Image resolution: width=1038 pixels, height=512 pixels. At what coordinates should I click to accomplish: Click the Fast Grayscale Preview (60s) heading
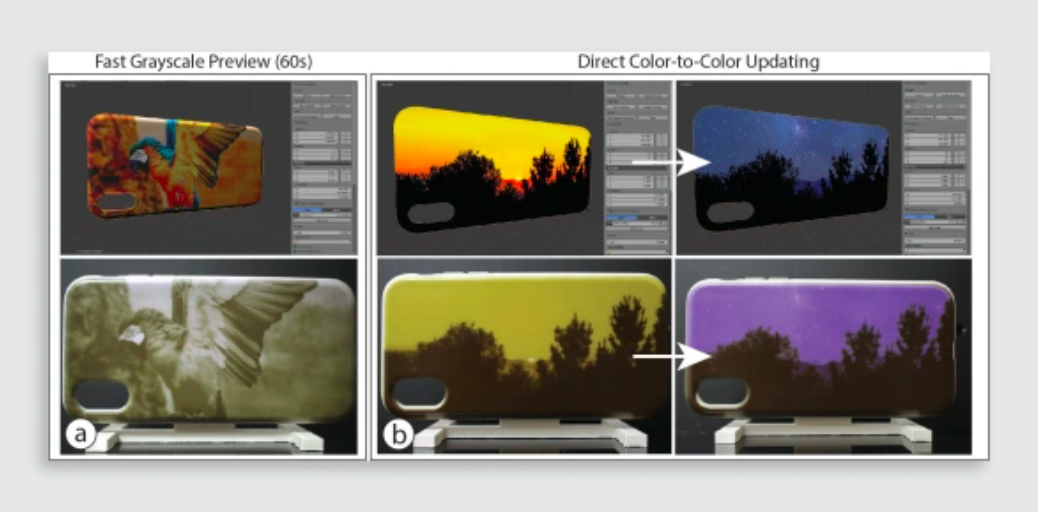(x=203, y=62)
